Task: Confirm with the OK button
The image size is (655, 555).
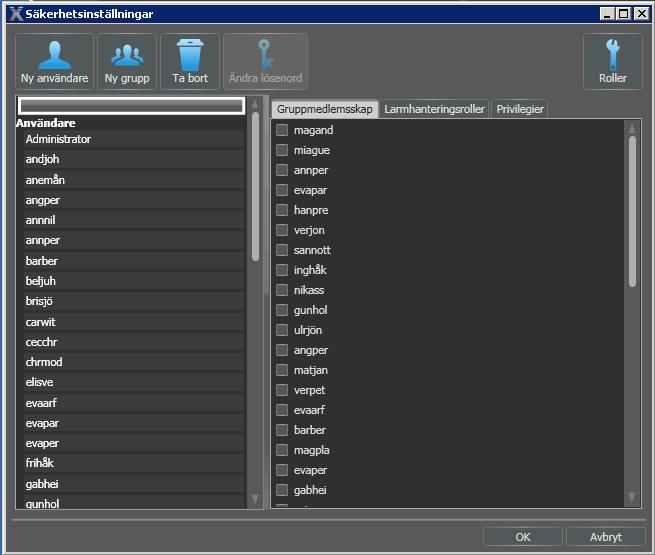Action: pos(523,537)
